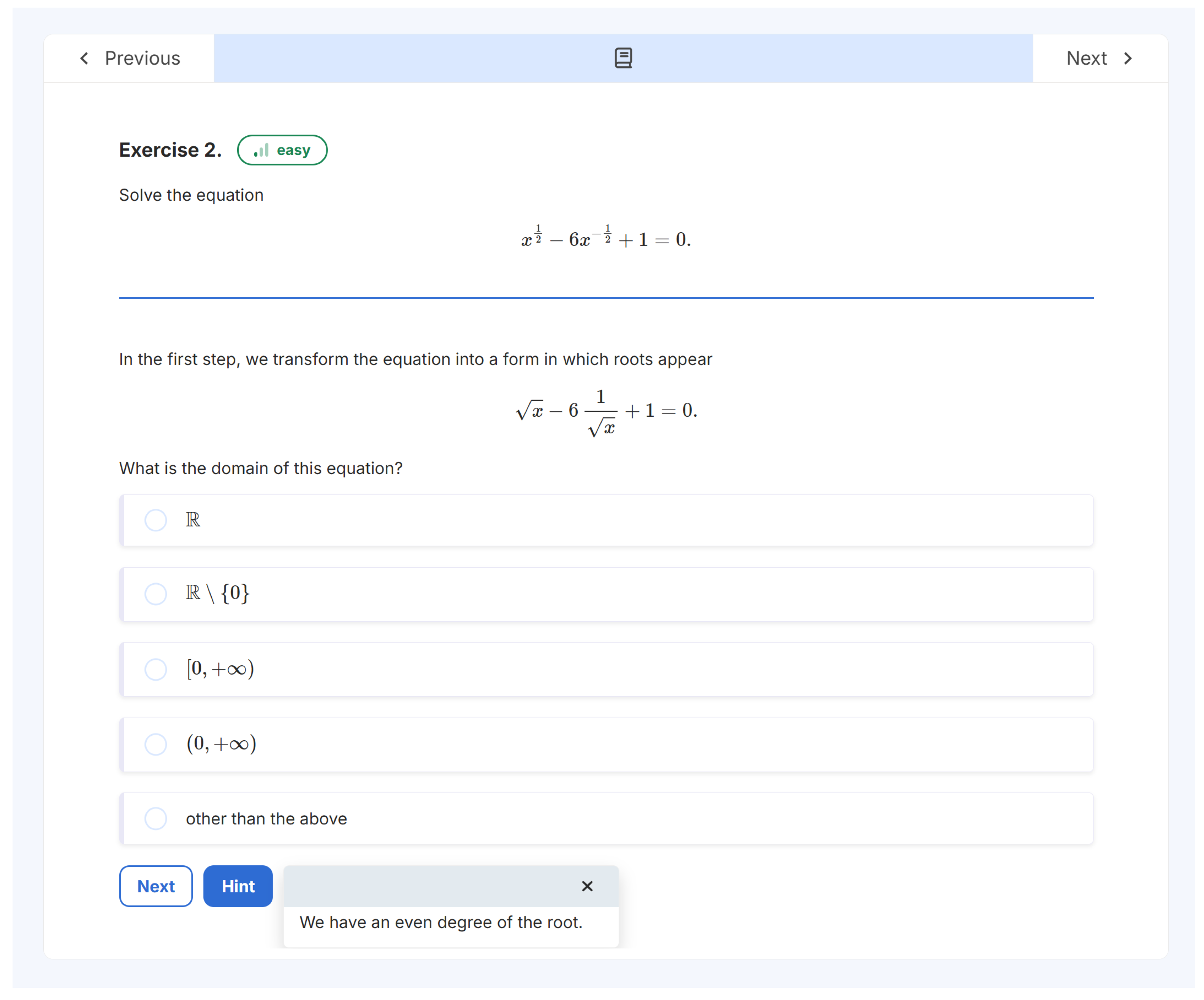This screenshot has width=1204, height=1000.
Task: Select the ℝ radio option
Action: (x=155, y=520)
